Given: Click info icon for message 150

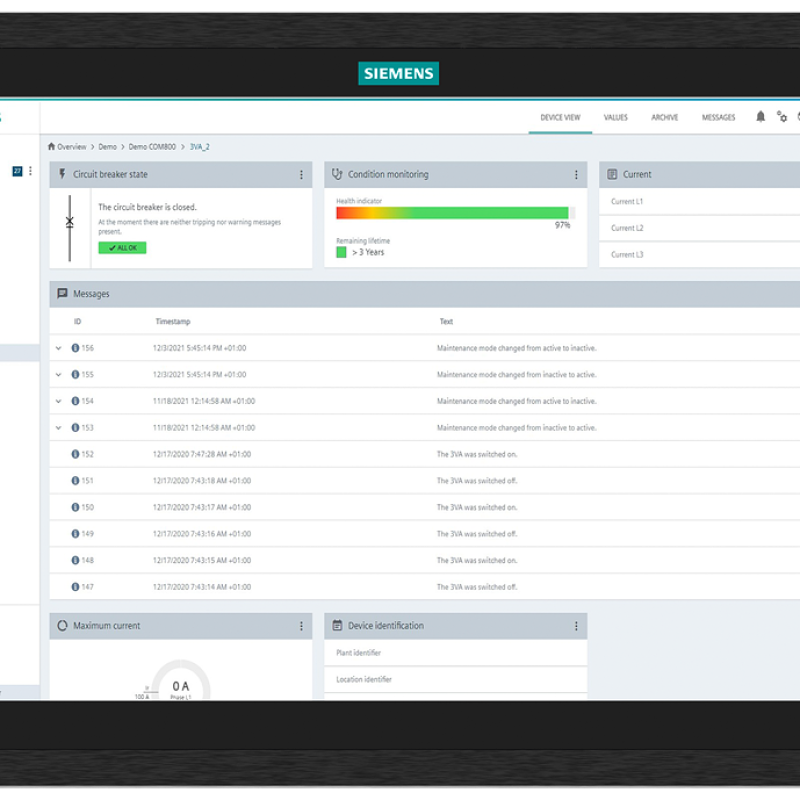Looking at the screenshot, I should 75,507.
